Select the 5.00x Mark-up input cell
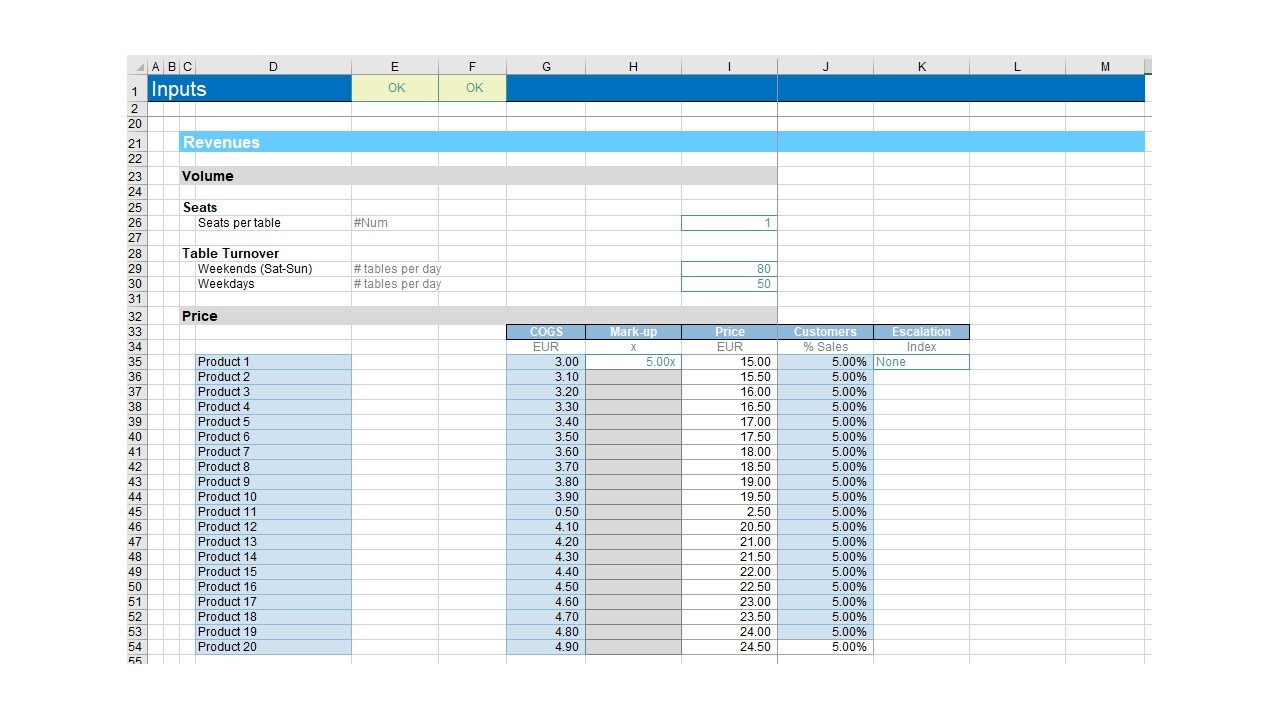The height and width of the screenshot is (720, 1280). pyautogui.click(x=633, y=362)
